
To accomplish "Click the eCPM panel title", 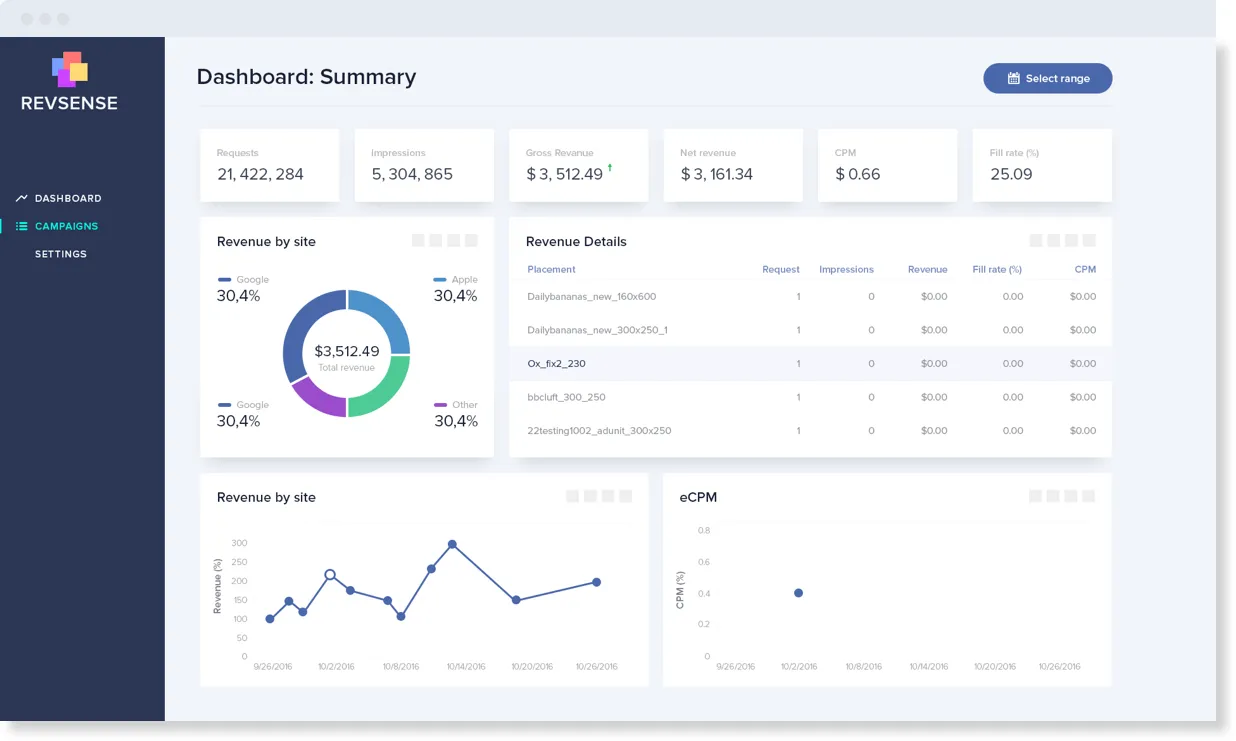I will tap(698, 497).
